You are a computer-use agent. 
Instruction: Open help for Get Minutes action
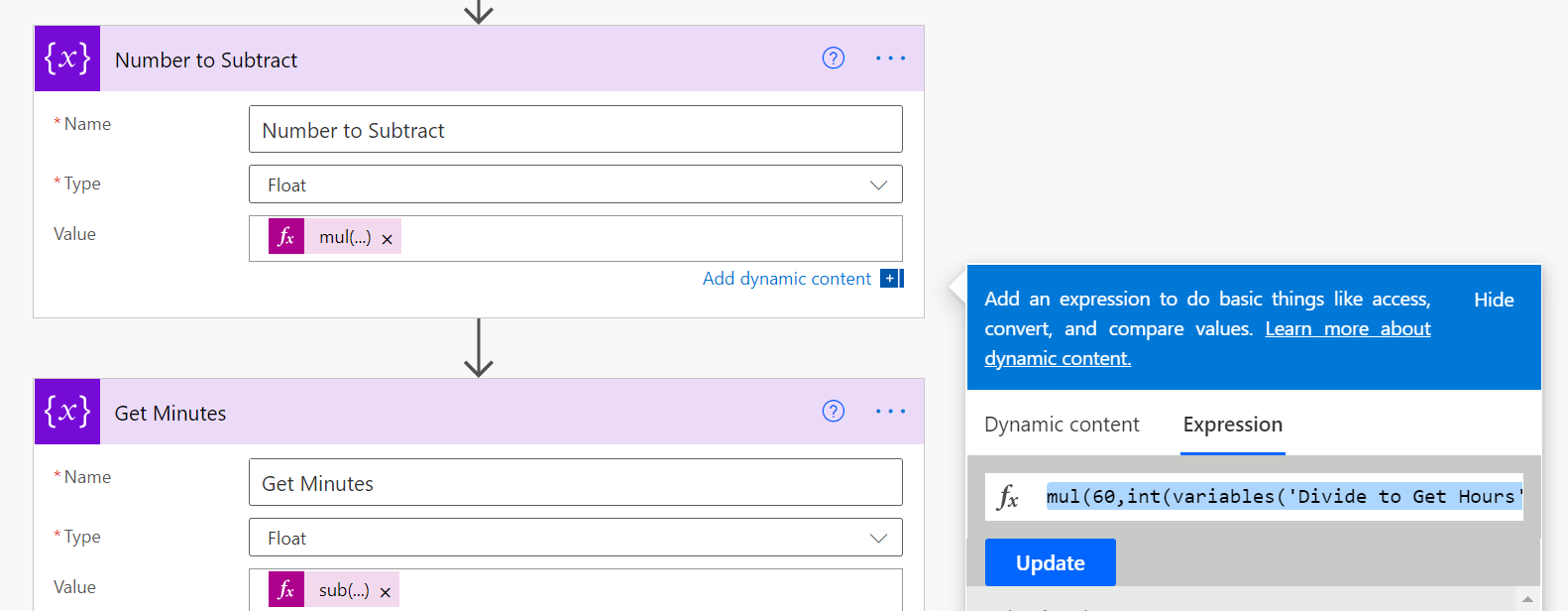pyautogui.click(x=834, y=412)
